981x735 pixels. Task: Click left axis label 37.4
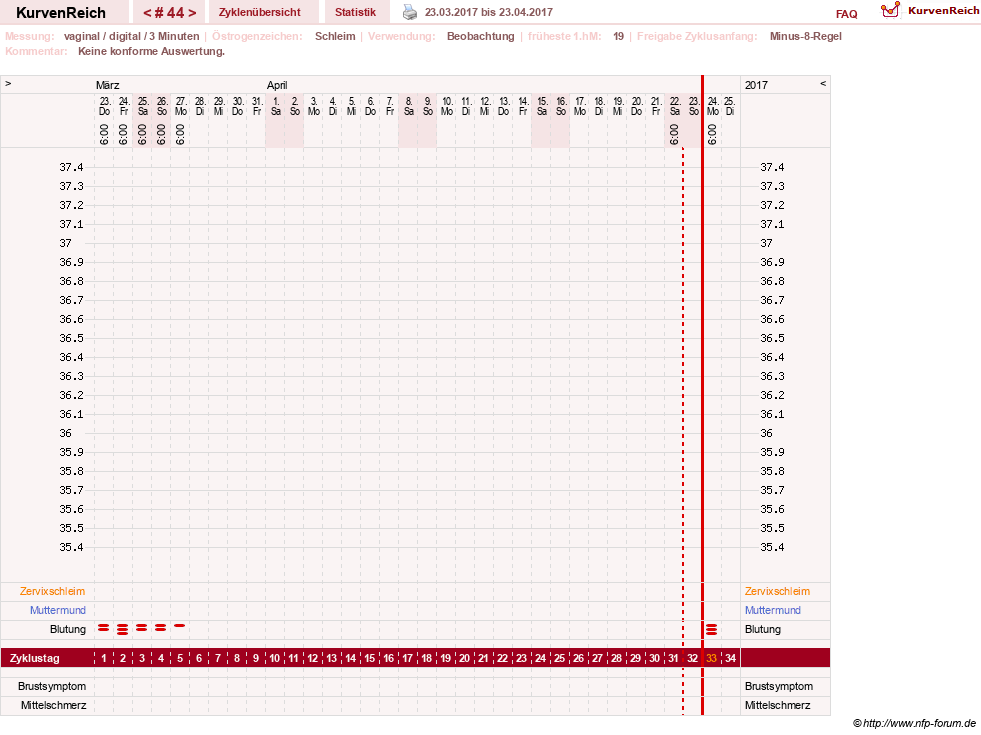click(71, 167)
